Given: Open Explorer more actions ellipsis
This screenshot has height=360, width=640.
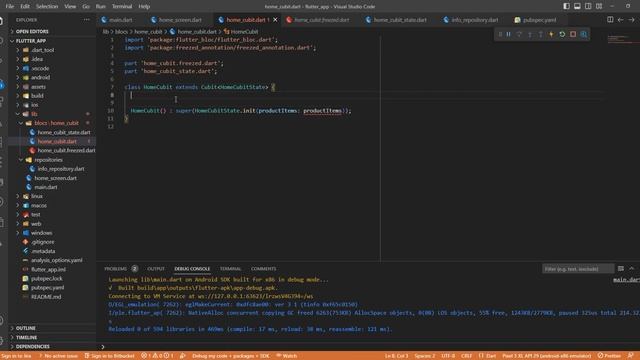Looking at the screenshot, I should pos(87,20).
